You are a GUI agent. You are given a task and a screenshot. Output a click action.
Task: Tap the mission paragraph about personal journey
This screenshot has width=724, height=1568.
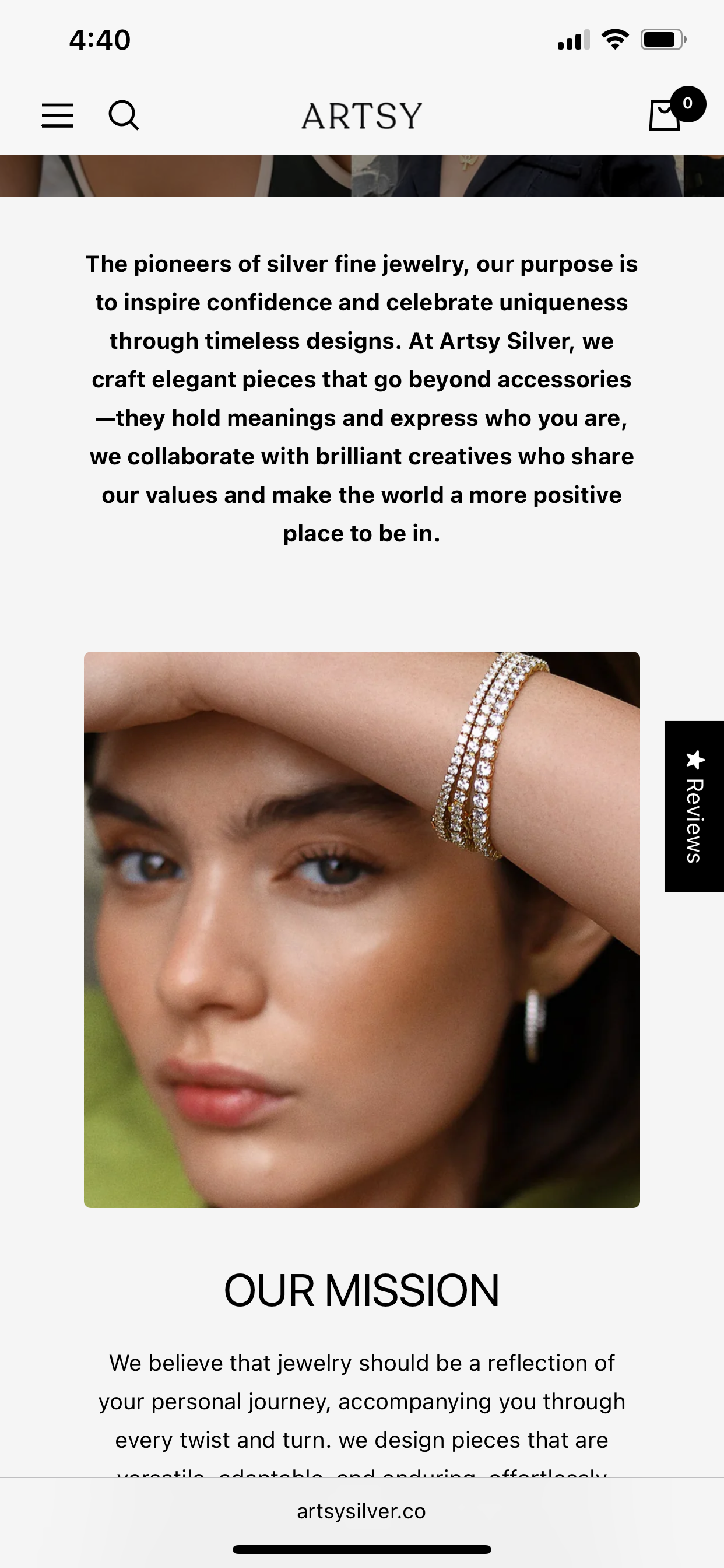click(x=362, y=1413)
